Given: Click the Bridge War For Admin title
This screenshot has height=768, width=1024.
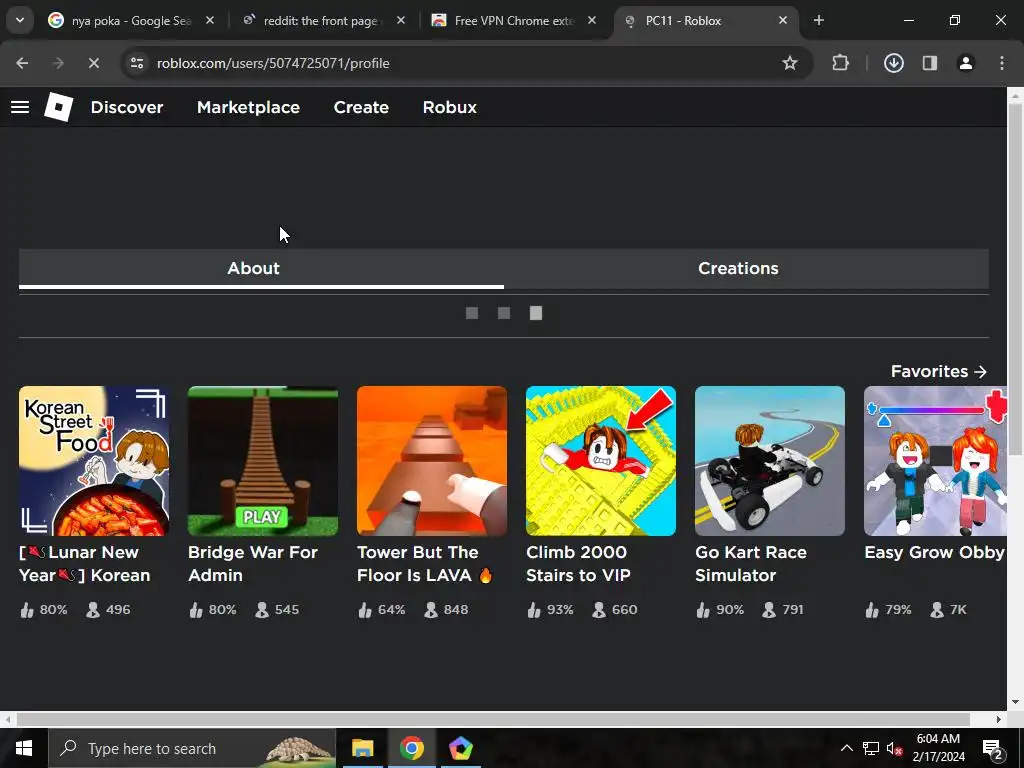Looking at the screenshot, I should pos(253,564).
